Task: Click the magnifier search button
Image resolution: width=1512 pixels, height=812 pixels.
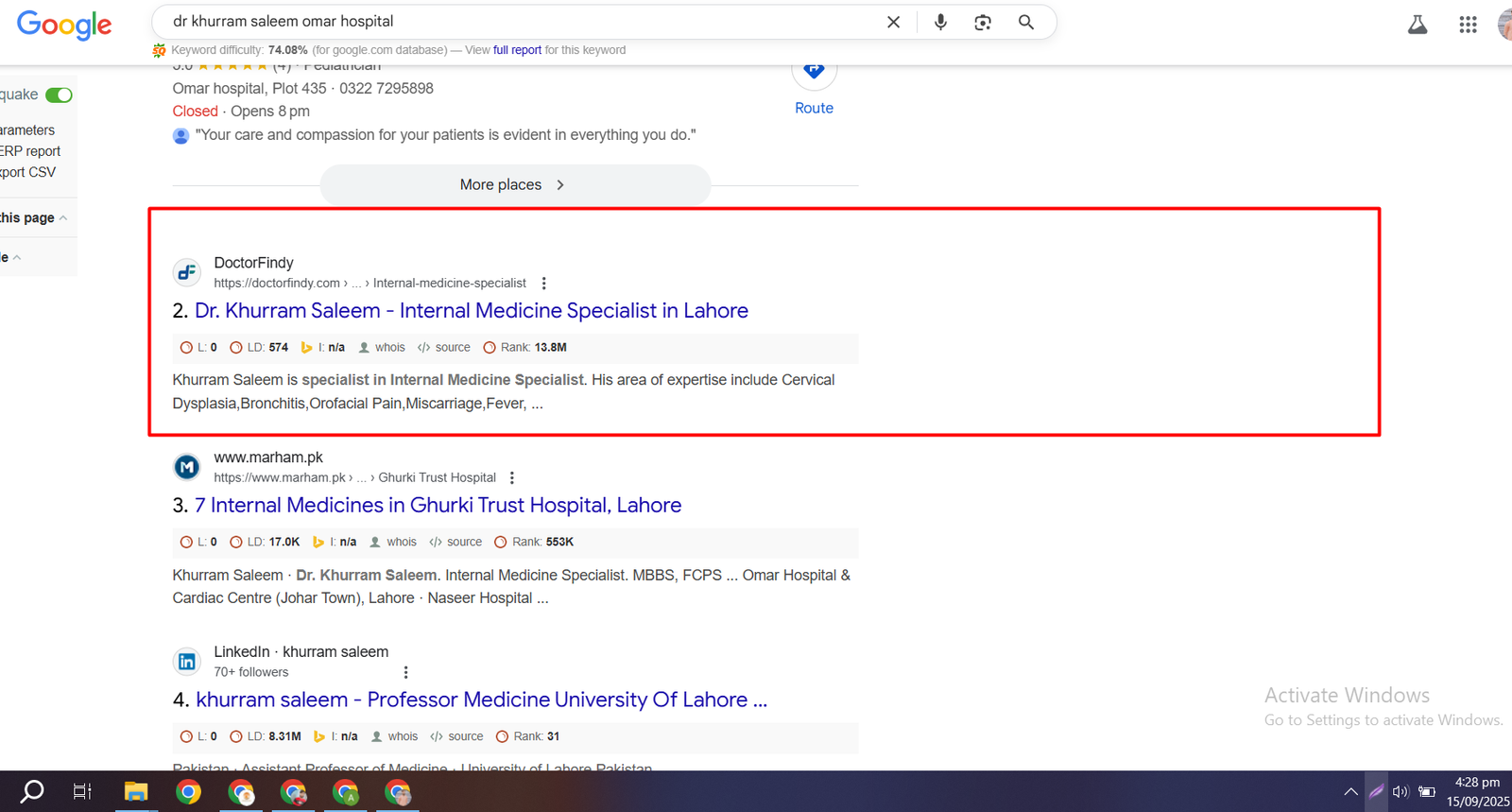Action: click(1025, 22)
